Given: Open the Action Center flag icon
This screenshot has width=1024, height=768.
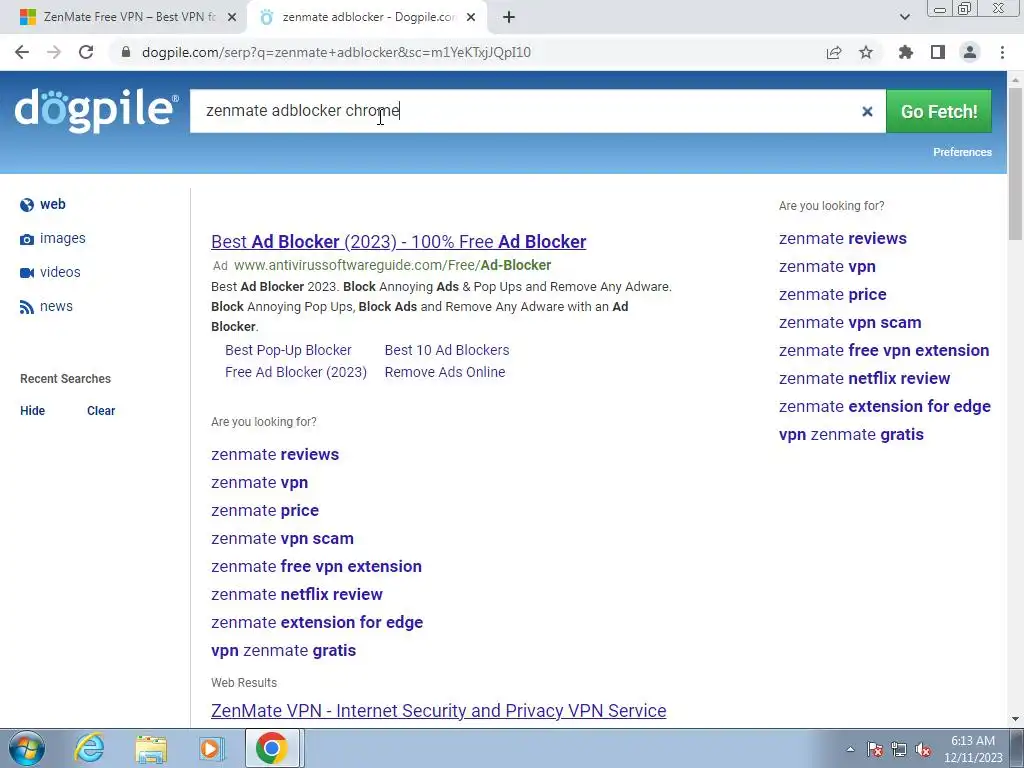Looking at the screenshot, I should (875, 749).
